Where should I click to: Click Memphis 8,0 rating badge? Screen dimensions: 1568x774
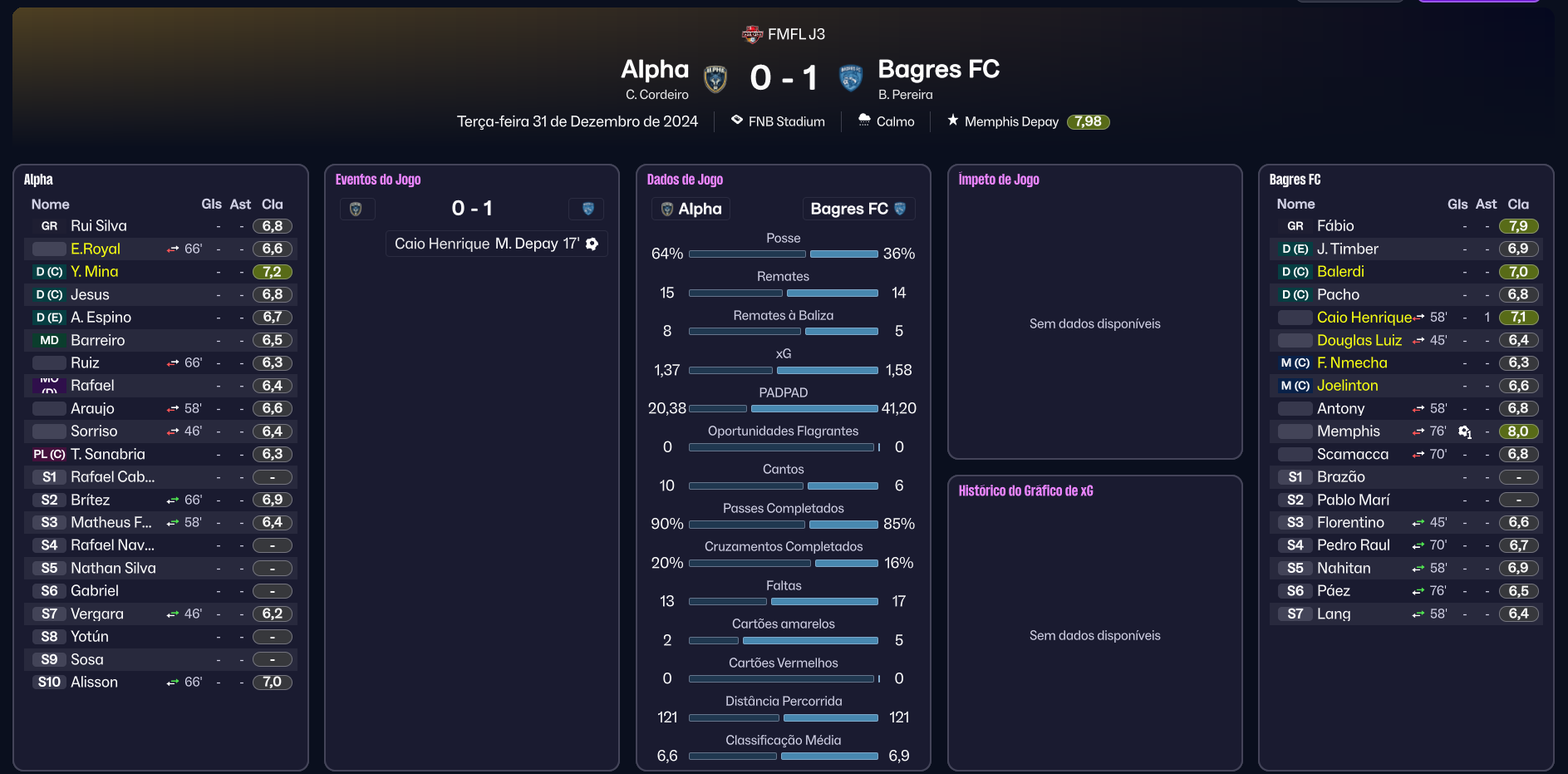tap(1518, 431)
